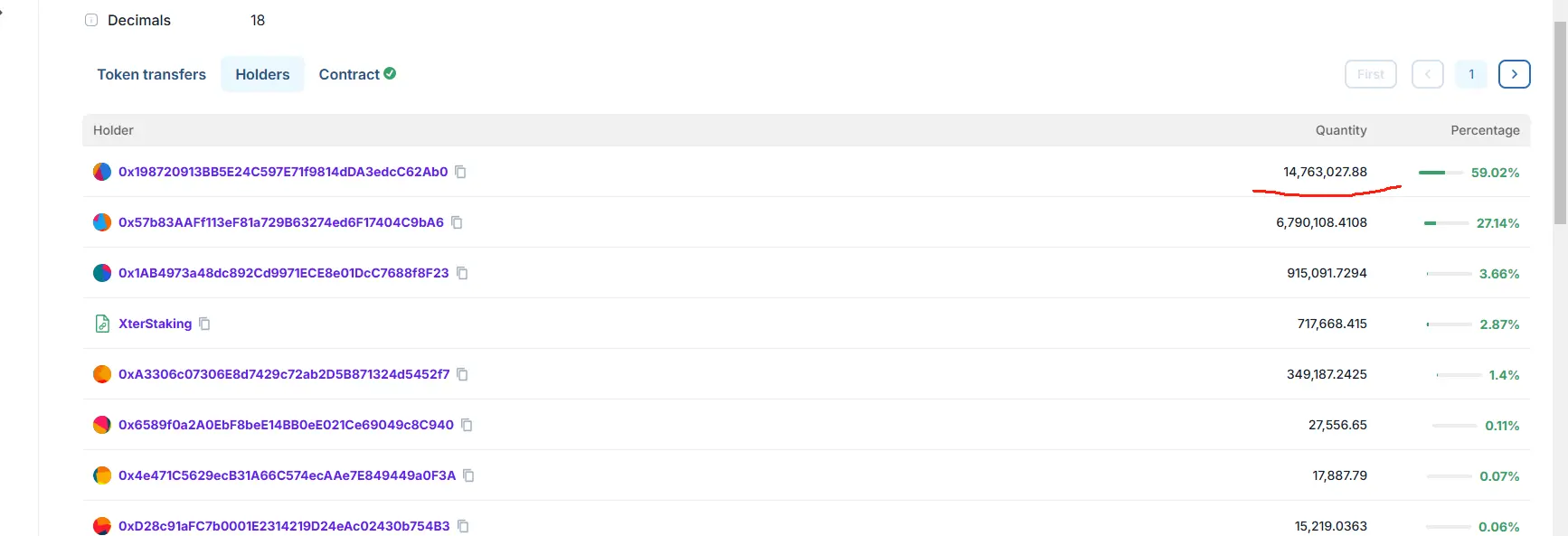The width and height of the screenshot is (1568, 536).
Task: Toggle the Decimals checkbox
Action: (91, 20)
